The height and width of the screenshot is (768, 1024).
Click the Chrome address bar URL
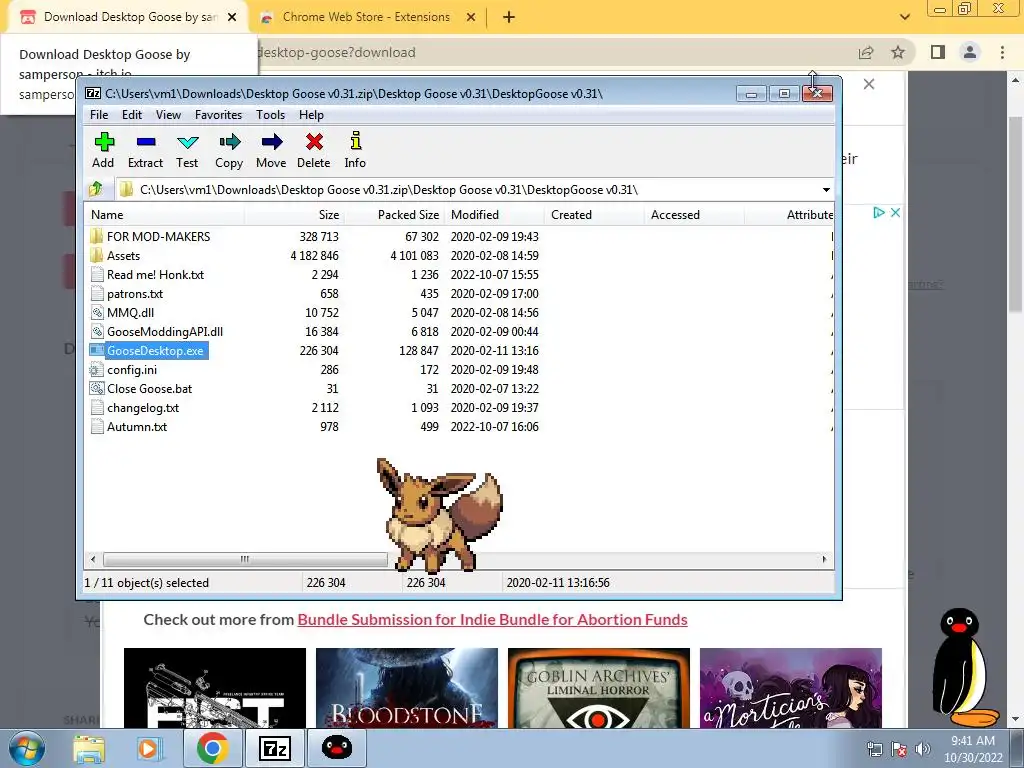(337, 52)
